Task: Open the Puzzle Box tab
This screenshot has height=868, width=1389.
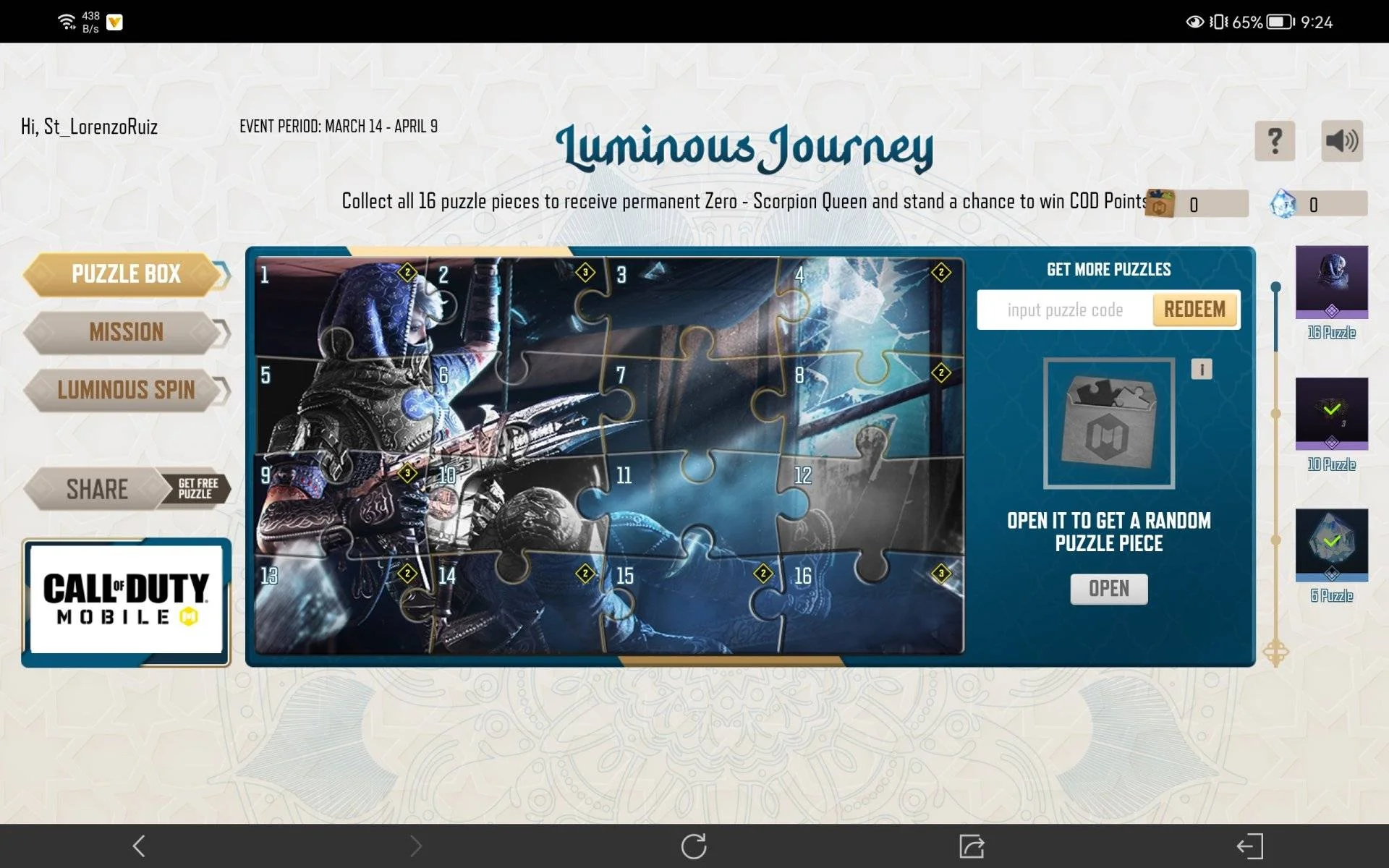Action: 126,274
